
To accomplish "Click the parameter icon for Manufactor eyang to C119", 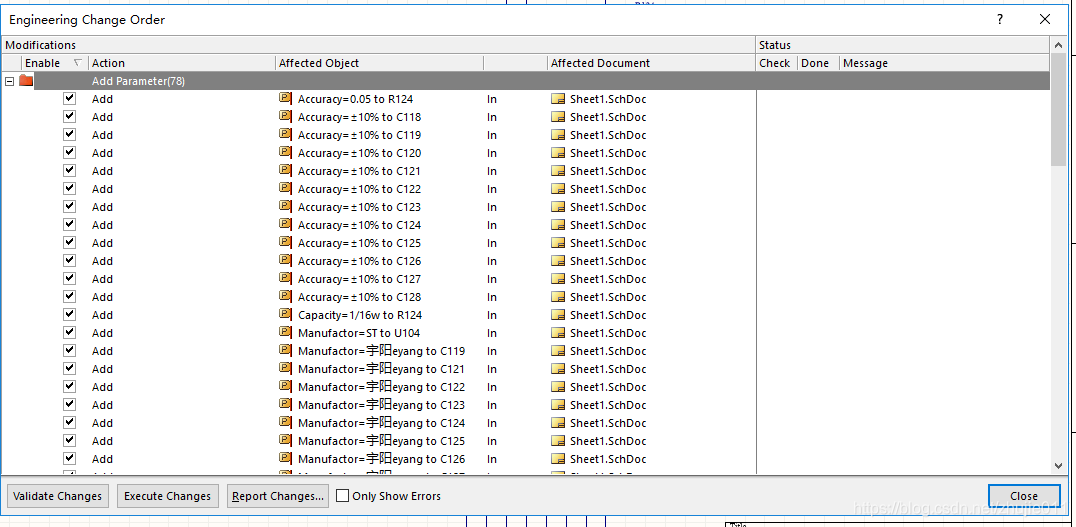I will [285, 351].
